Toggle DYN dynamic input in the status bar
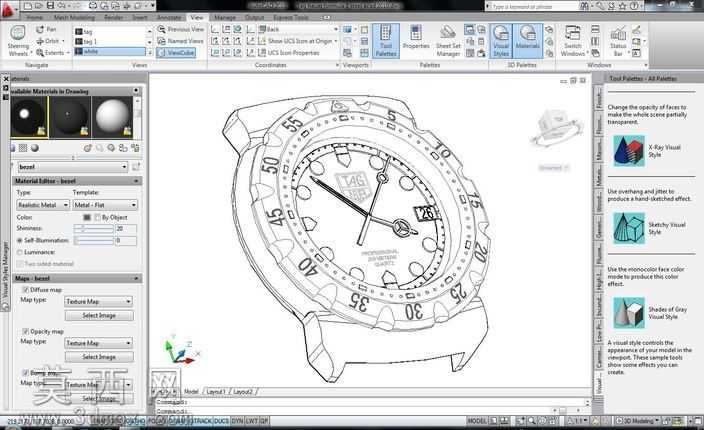Image resolution: width=704 pixels, height=430 pixels. coord(238,421)
